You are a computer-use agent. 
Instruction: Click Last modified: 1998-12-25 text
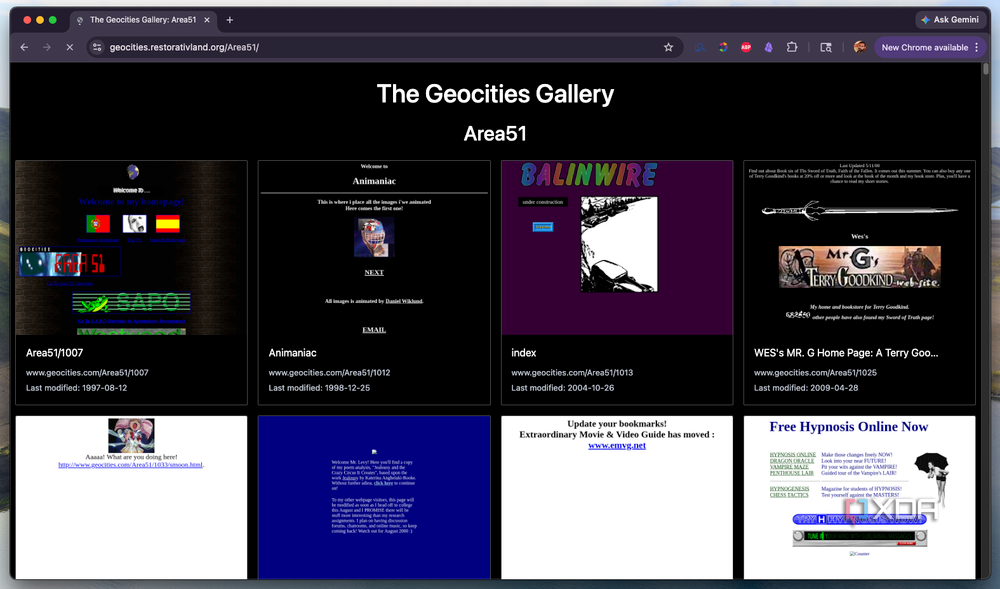click(x=319, y=388)
